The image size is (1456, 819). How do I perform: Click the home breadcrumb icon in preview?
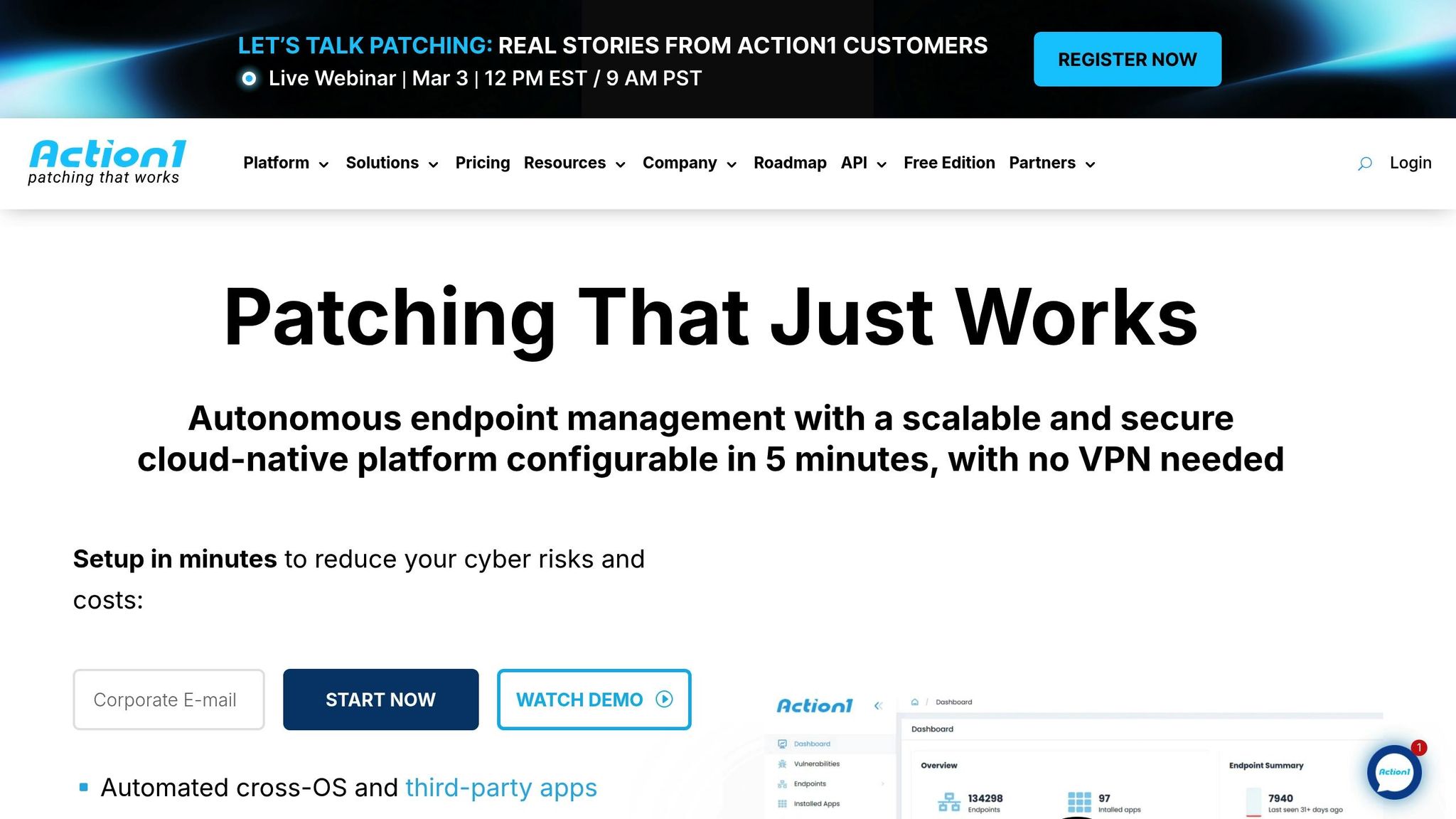coord(915,702)
